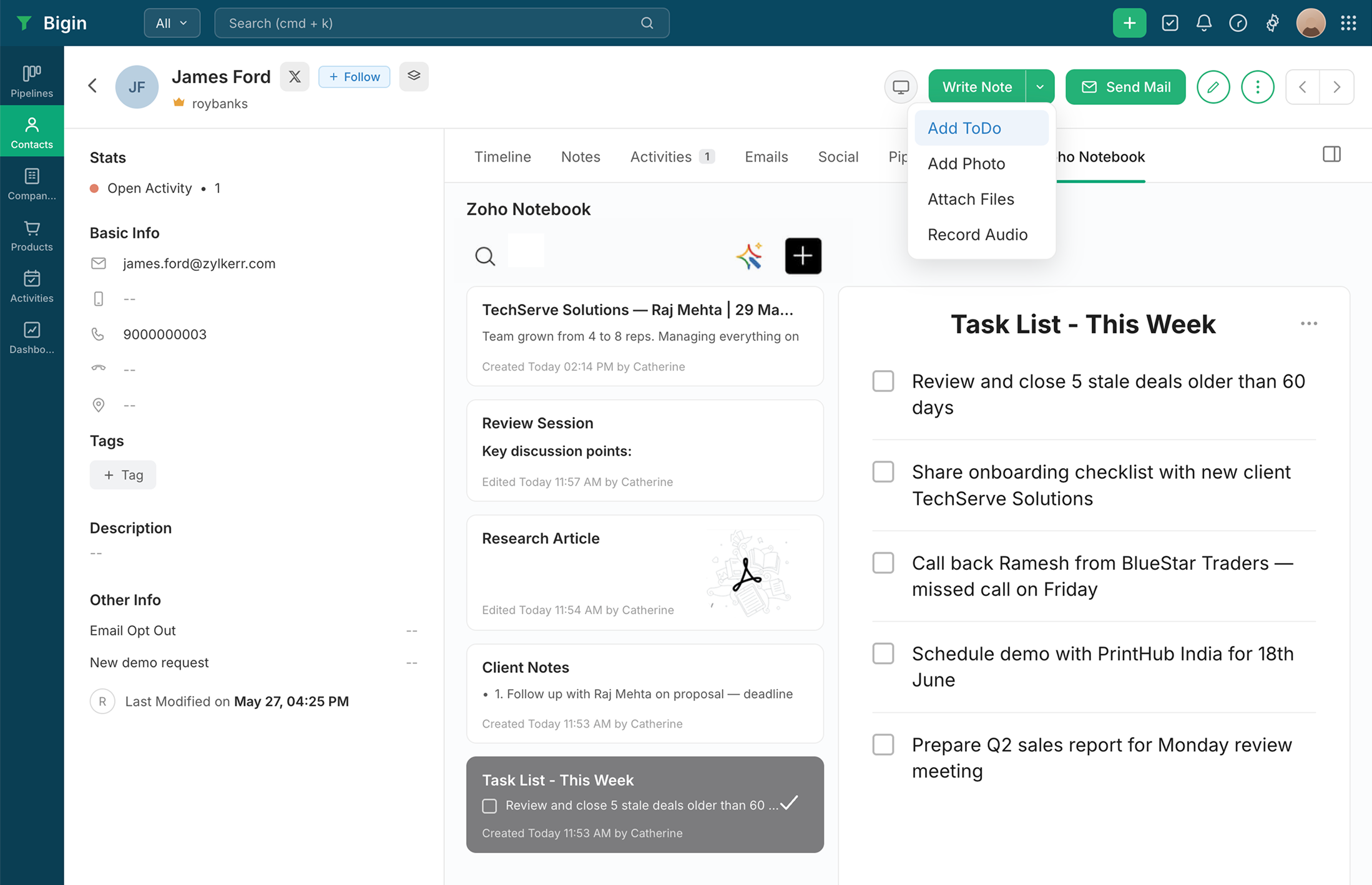Toggle the side panel layout icon
Screen dimensions: 1372x885
pyautogui.click(x=1331, y=154)
